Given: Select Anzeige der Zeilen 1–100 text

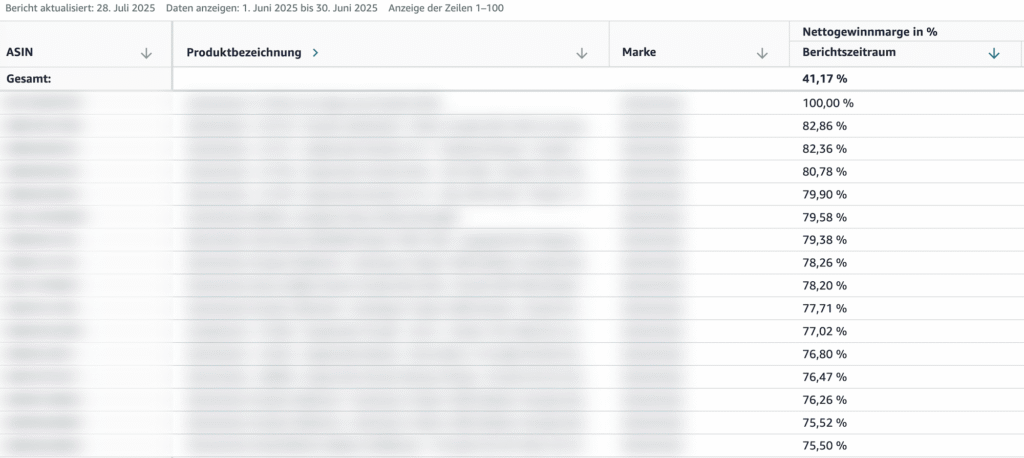Looking at the screenshot, I should [x=446, y=8].
